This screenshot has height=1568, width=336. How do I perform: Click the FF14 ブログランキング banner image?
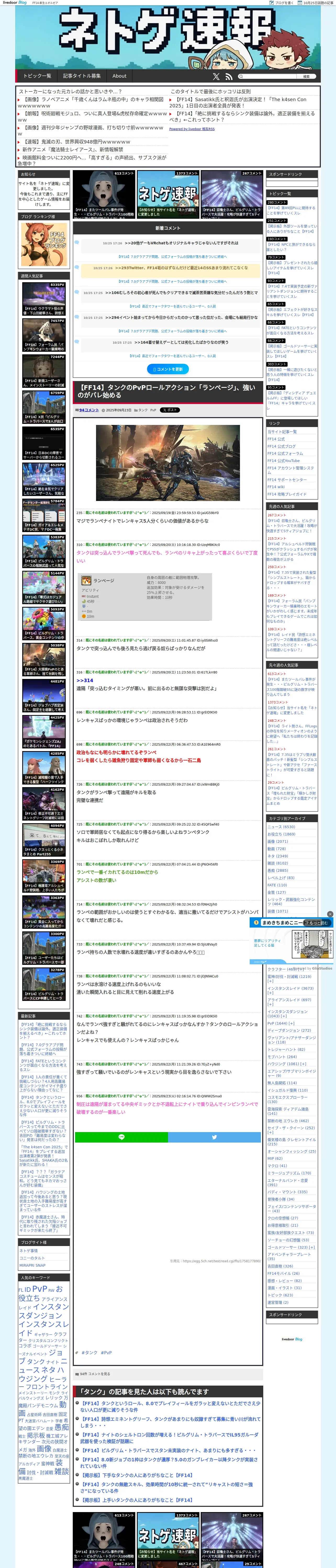pos(44,244)
